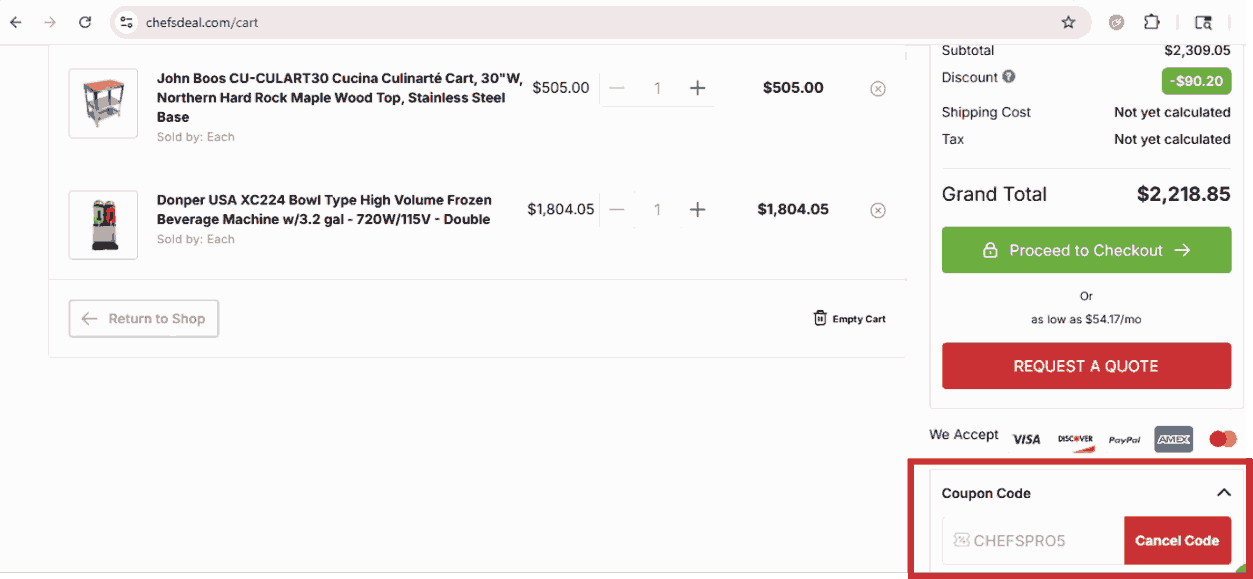The height and width of the screenshot is (579, 1253).
Task: Decrease quantity of Donper beverage machine
Action: 617,210
